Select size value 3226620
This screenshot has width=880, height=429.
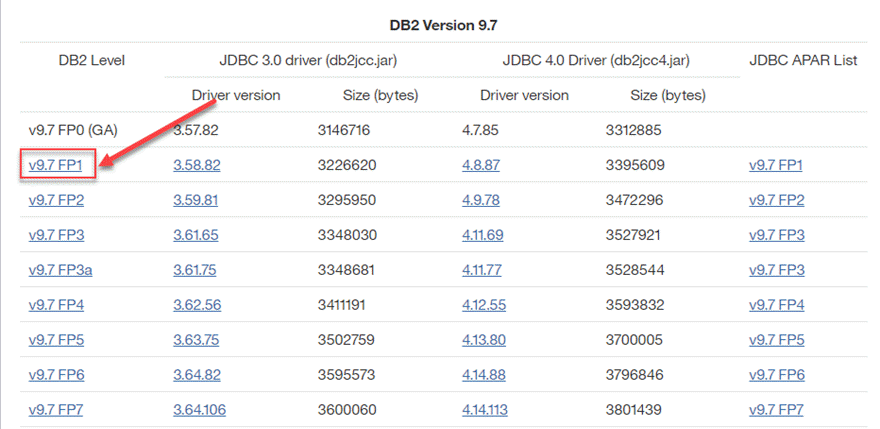pos(347,166)
